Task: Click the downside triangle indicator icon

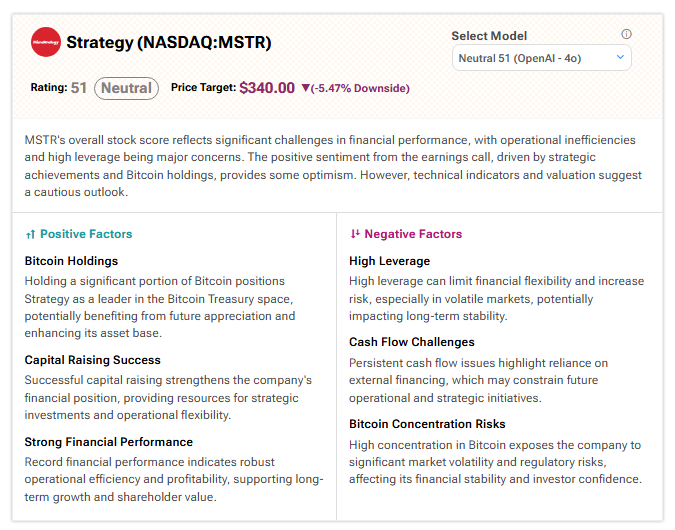Action: [x=305, y=88]
